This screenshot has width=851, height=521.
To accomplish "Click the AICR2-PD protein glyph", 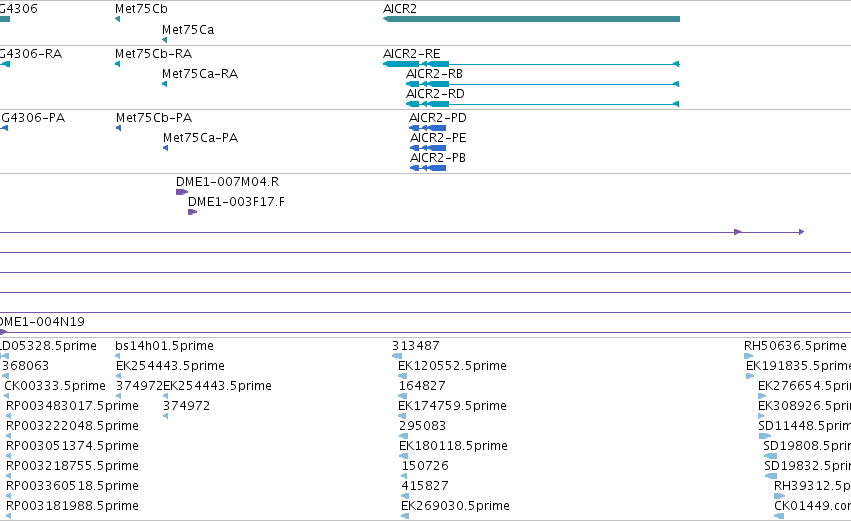I will [428, 128].
